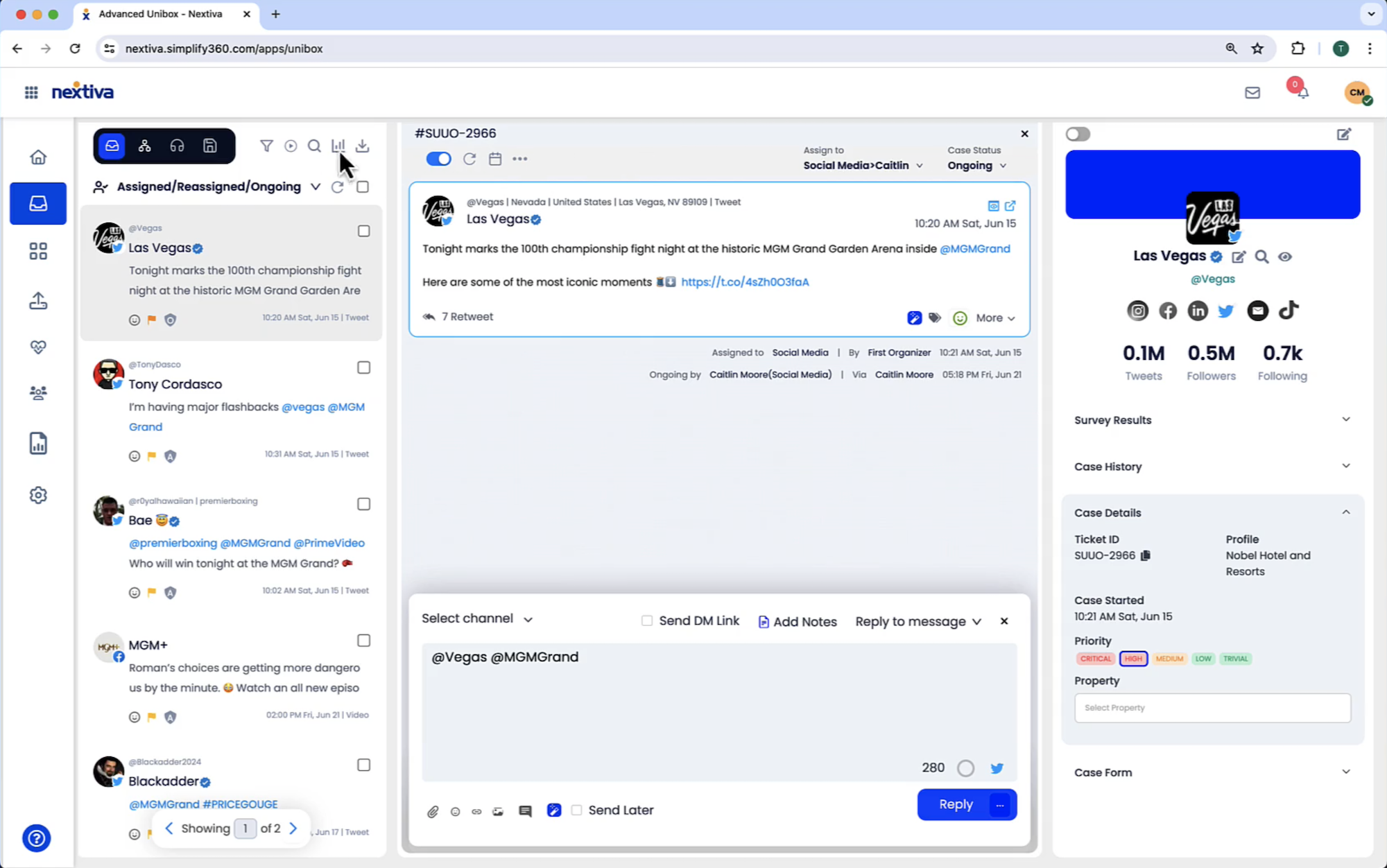This screenshot has width=1387, height=868.
Task: Select all conversations checkbox
Action: coord(363,186)
